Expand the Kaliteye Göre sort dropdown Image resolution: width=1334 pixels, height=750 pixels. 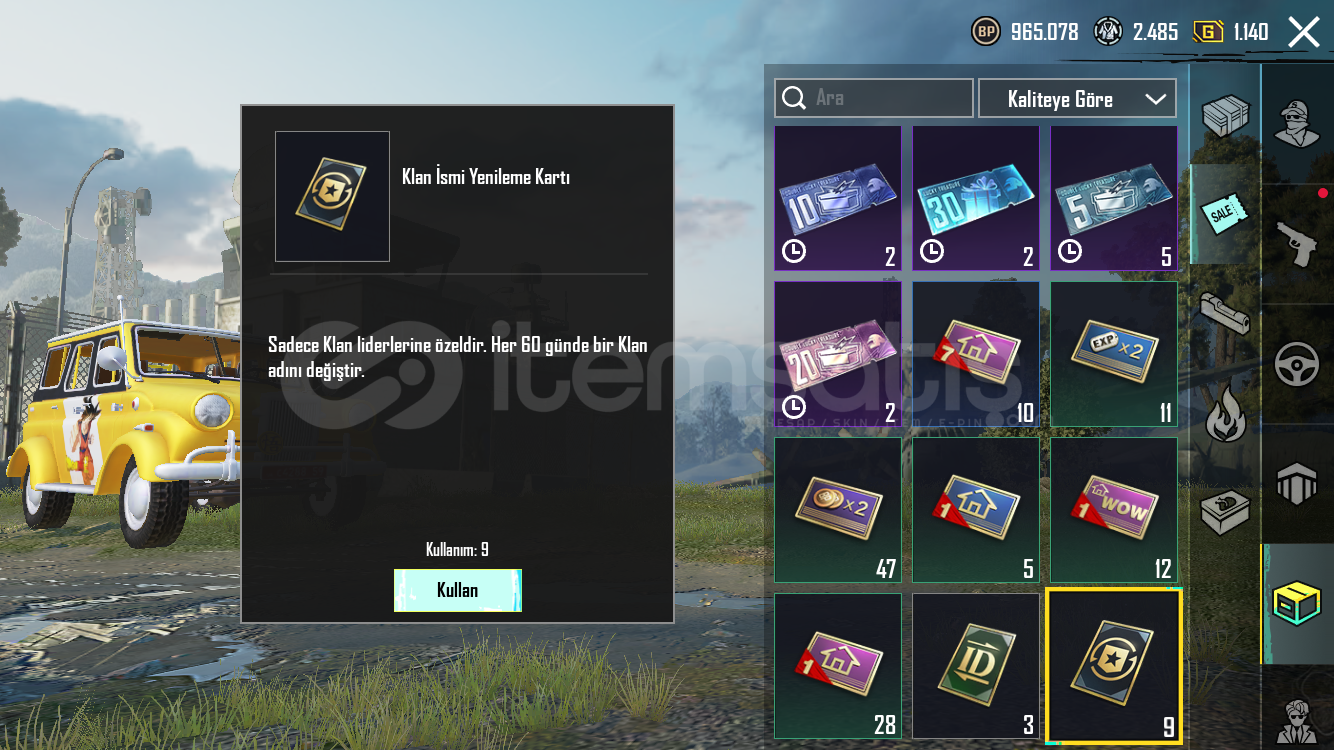tap(1077, 99)
